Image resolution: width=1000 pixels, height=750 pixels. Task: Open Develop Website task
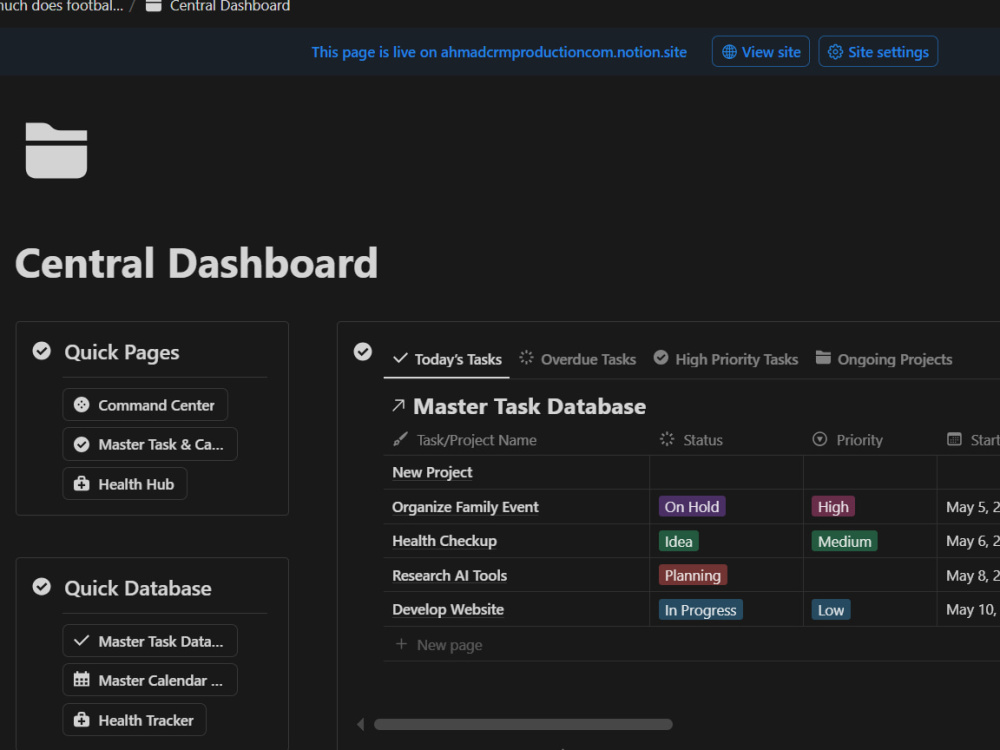[x=448, y=610]
